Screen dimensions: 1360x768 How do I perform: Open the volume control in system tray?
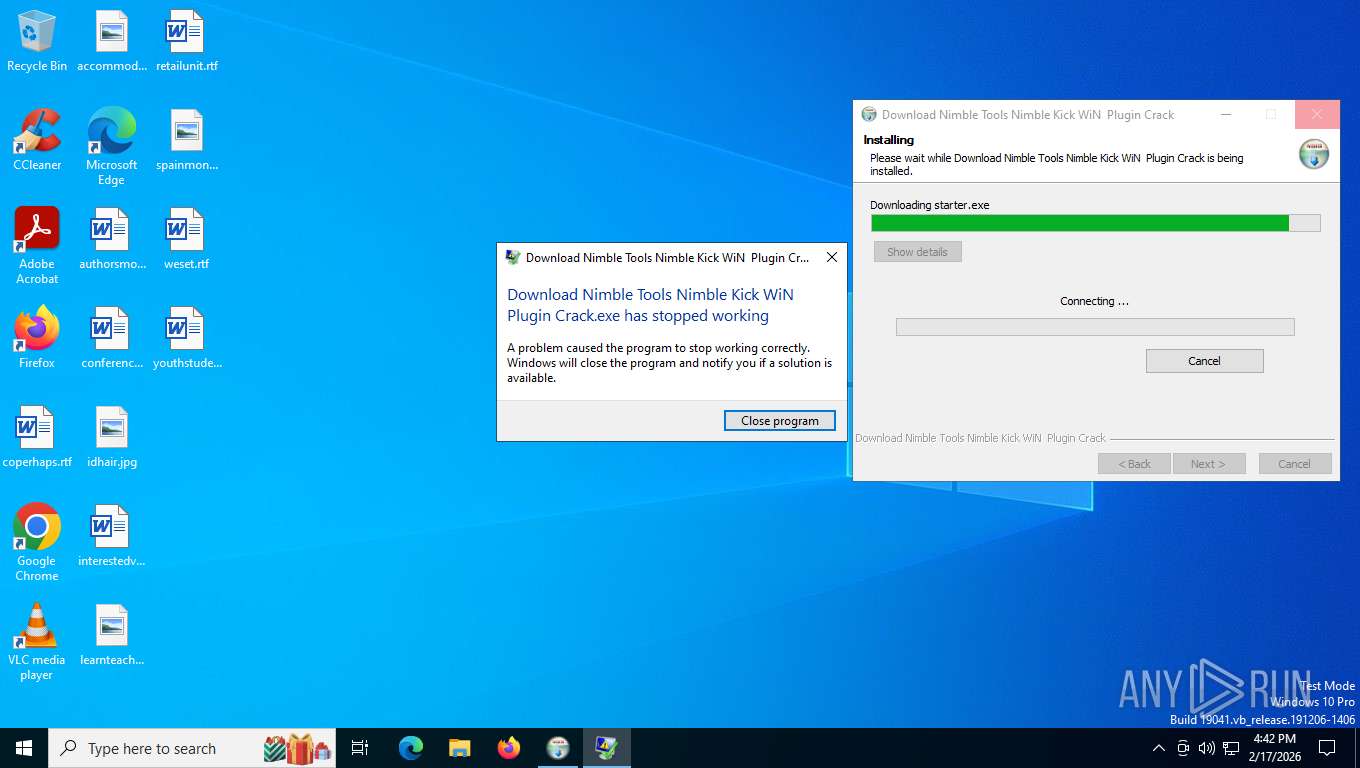(x=1207, y=748)
